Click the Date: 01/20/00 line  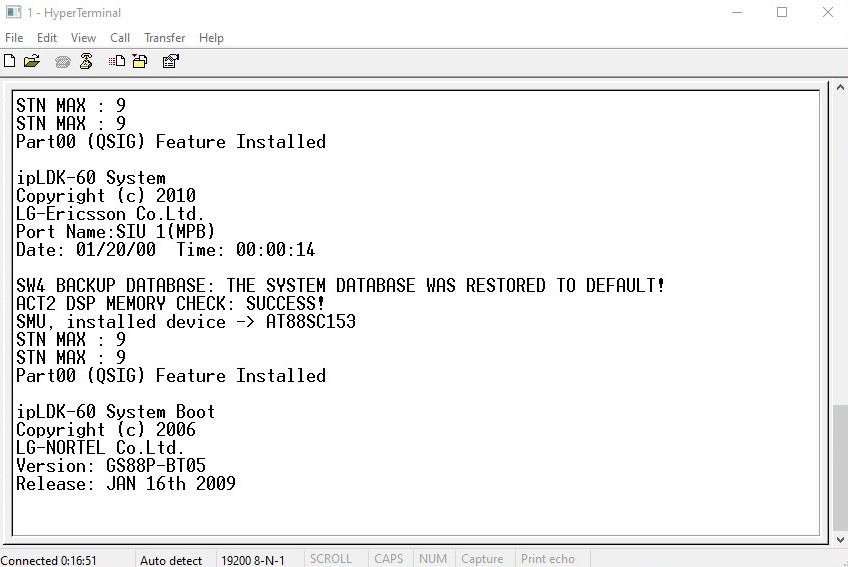tap(165, 249)
